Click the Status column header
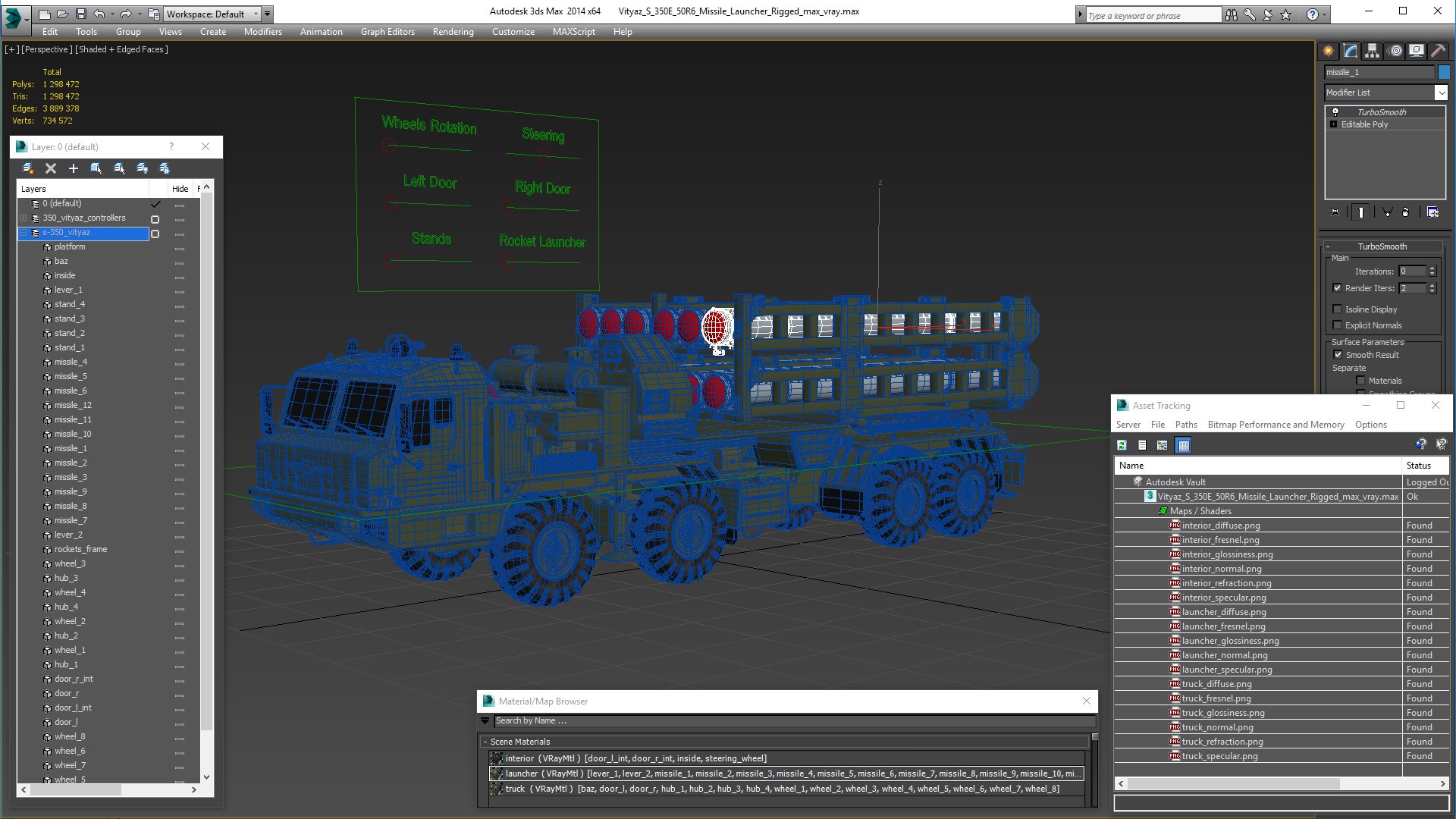This screenshot has width=1456, height=819. tap(1424, 466)
